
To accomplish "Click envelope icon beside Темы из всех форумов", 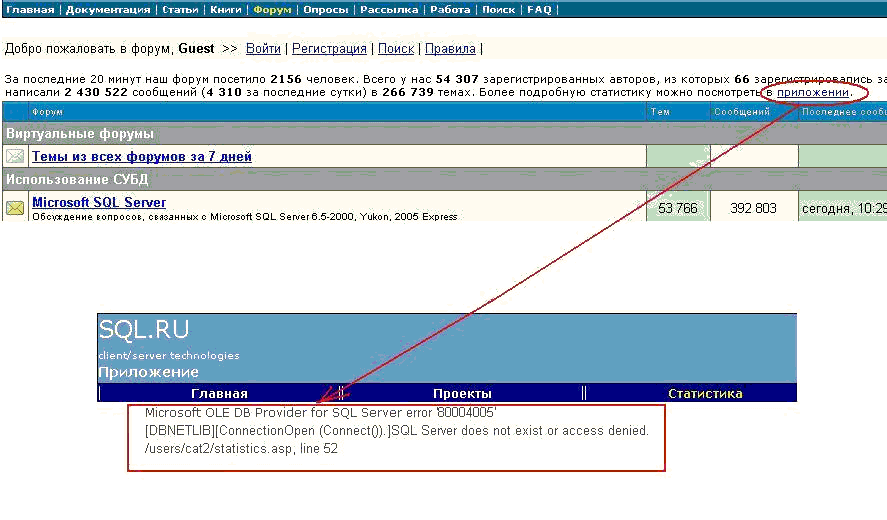I will click(15, 156).
